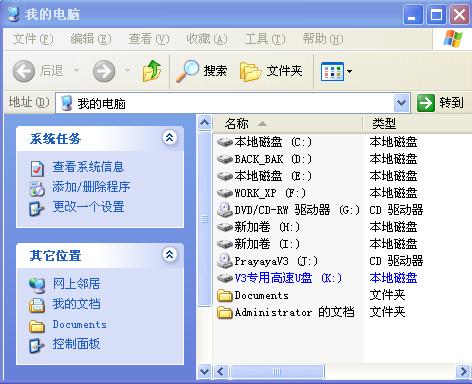Open Documents link in 其它位置

click(x=79, y=324)
